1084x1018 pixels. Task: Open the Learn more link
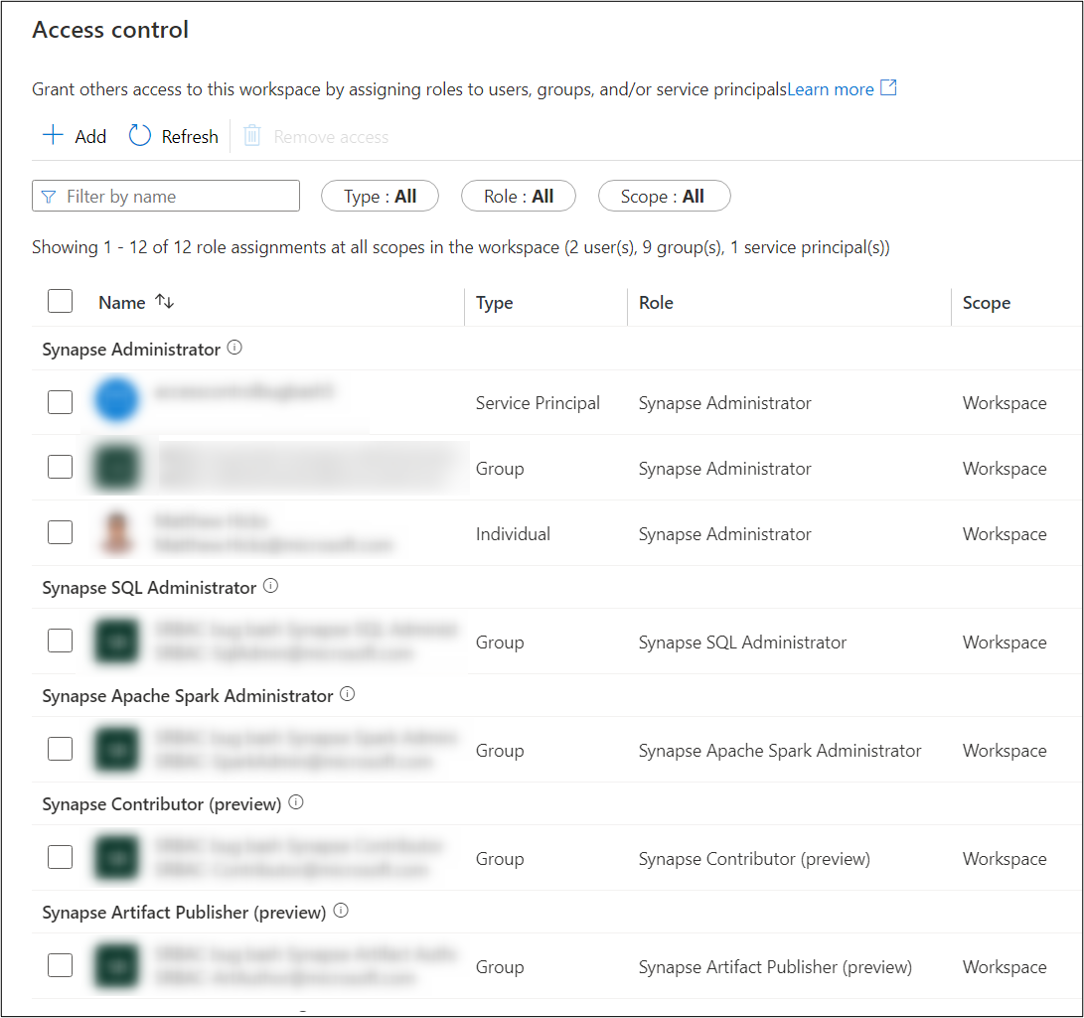pyautogui.click(x=830, y=89)
